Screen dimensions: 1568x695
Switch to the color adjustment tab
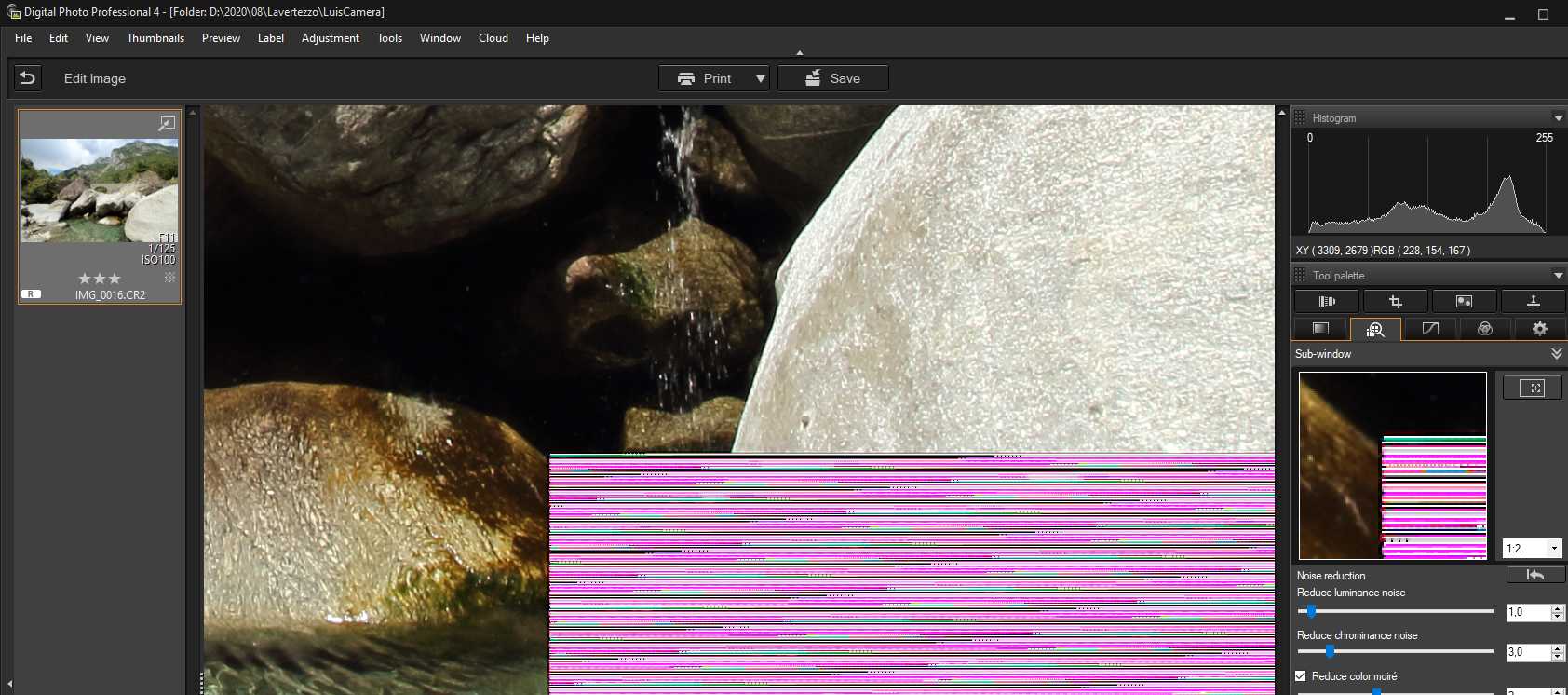tap(1485, 329)
